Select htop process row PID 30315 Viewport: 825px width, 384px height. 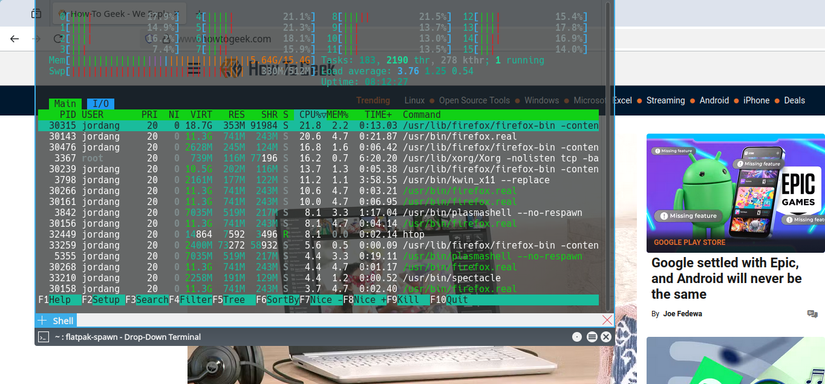[318, 126]
